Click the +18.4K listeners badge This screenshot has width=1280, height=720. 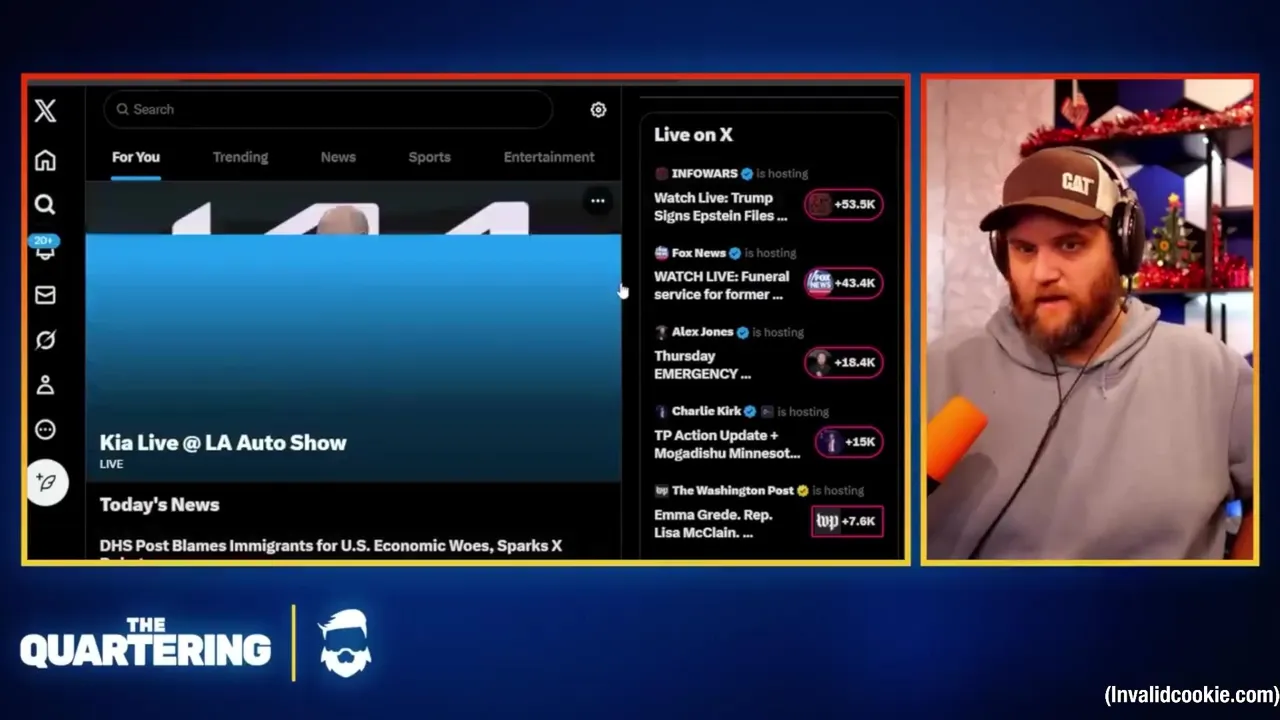[x=844, y=362]
